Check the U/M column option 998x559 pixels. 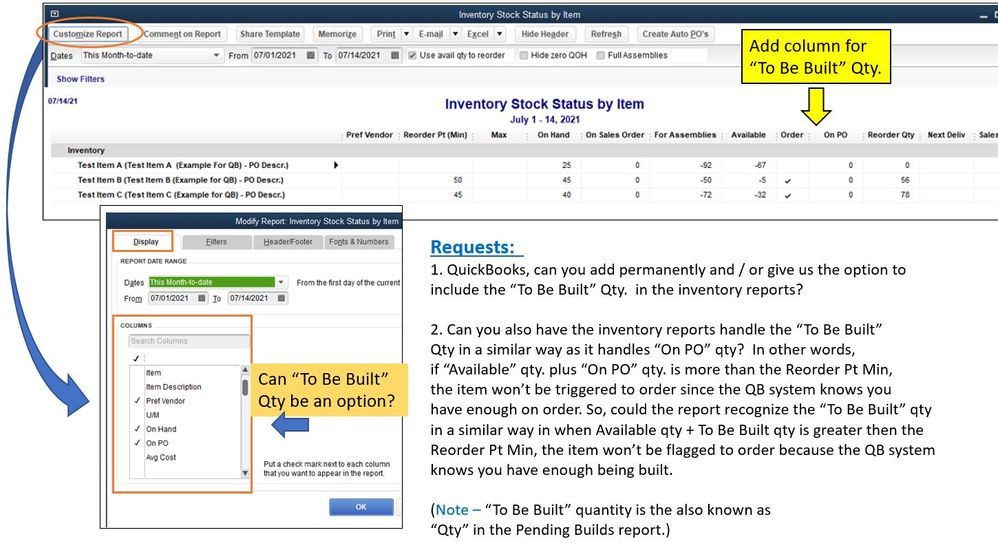point(137,415)
